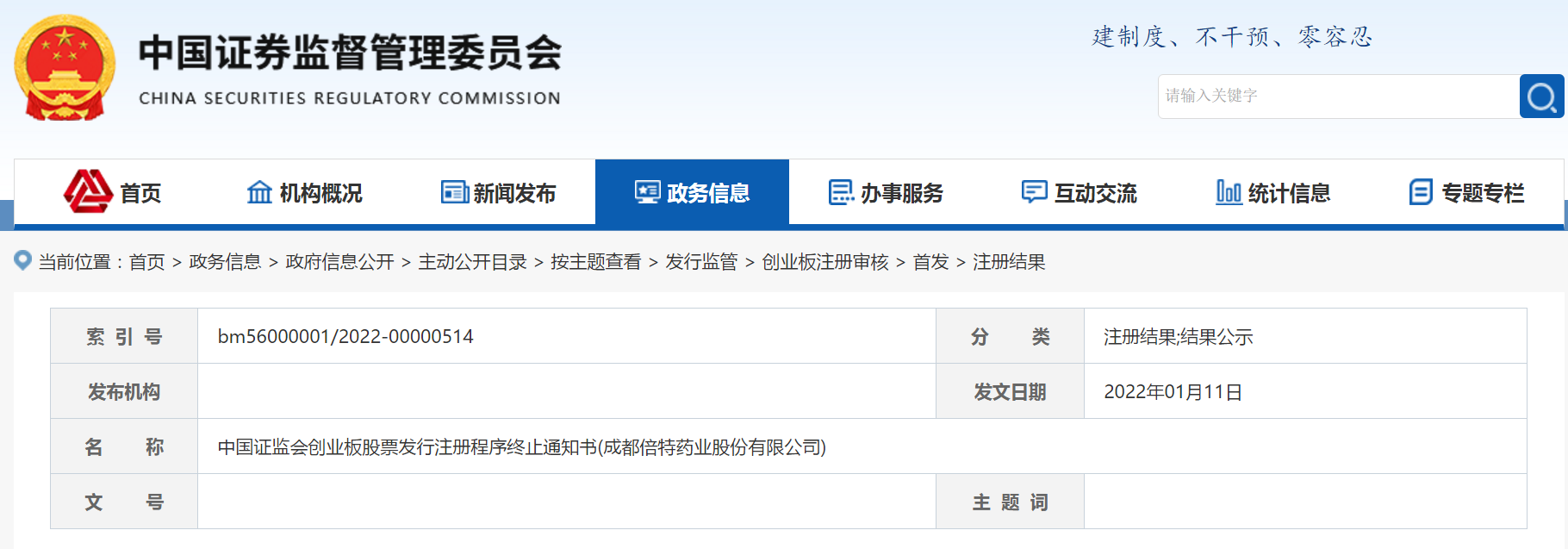Screen dimensions: 1568x549
Task: Click the monitor icon beside 政务信息
Action: click(647, 192)
